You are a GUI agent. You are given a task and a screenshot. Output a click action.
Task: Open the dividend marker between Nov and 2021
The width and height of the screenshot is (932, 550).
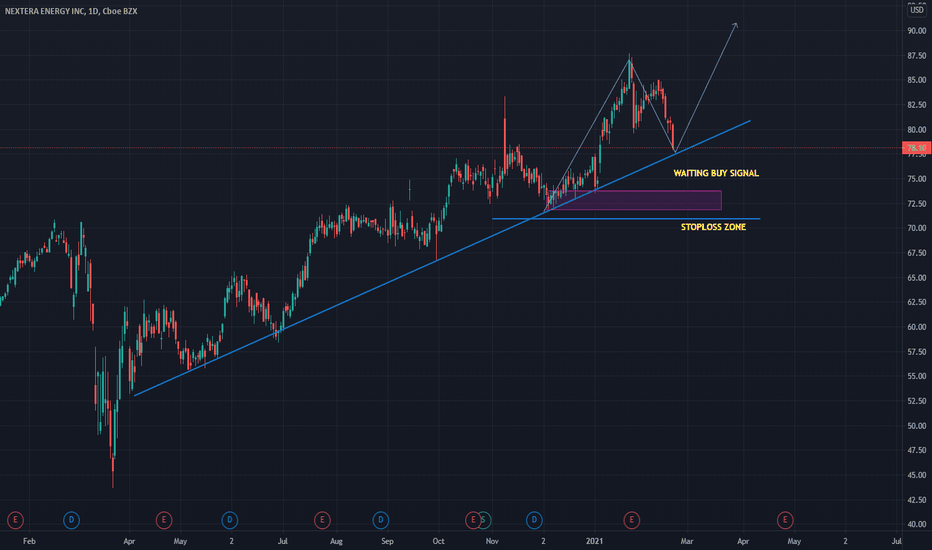[534, 520]
